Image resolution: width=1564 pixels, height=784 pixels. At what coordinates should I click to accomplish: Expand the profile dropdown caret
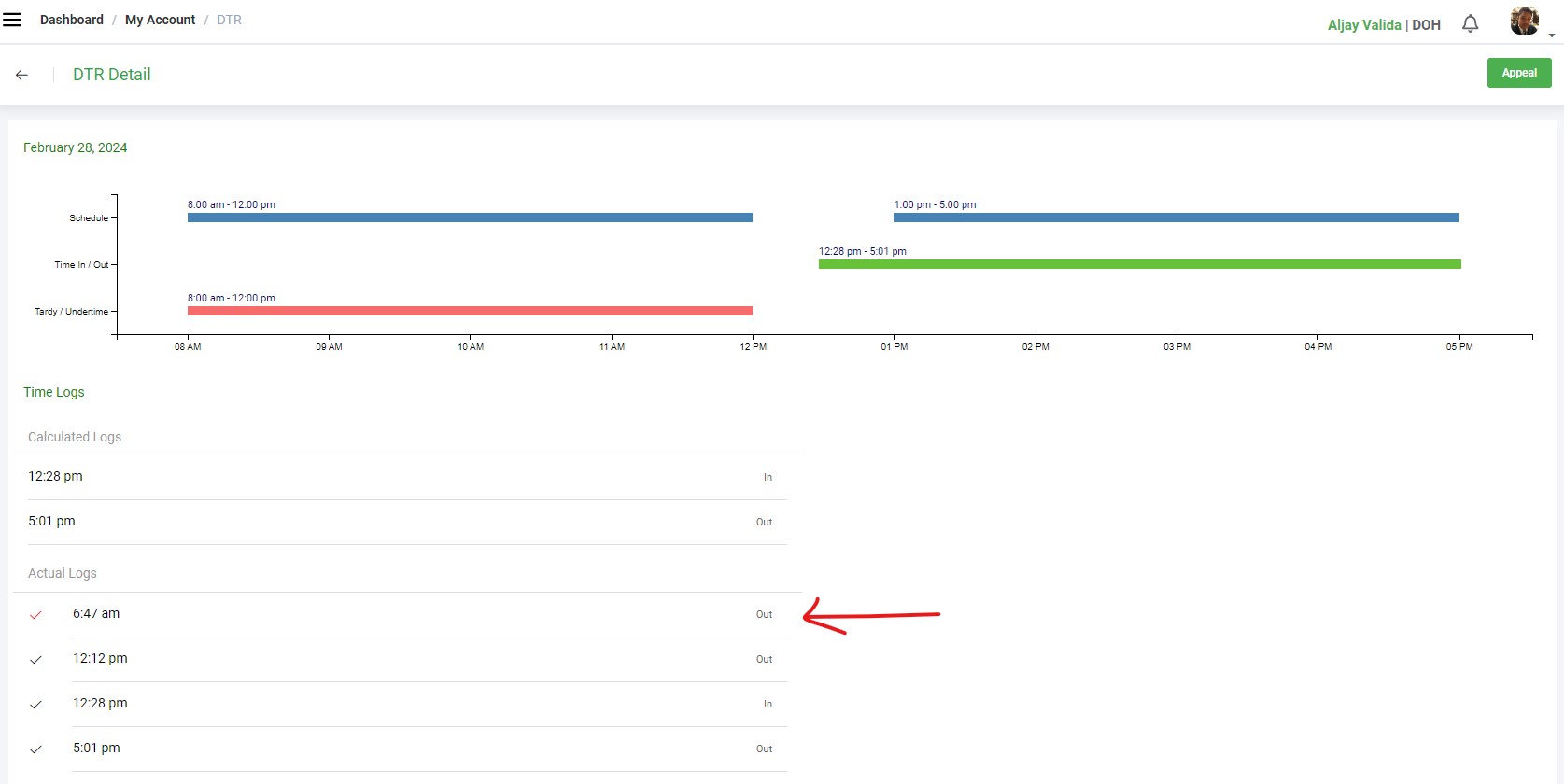pos(1551,35)
